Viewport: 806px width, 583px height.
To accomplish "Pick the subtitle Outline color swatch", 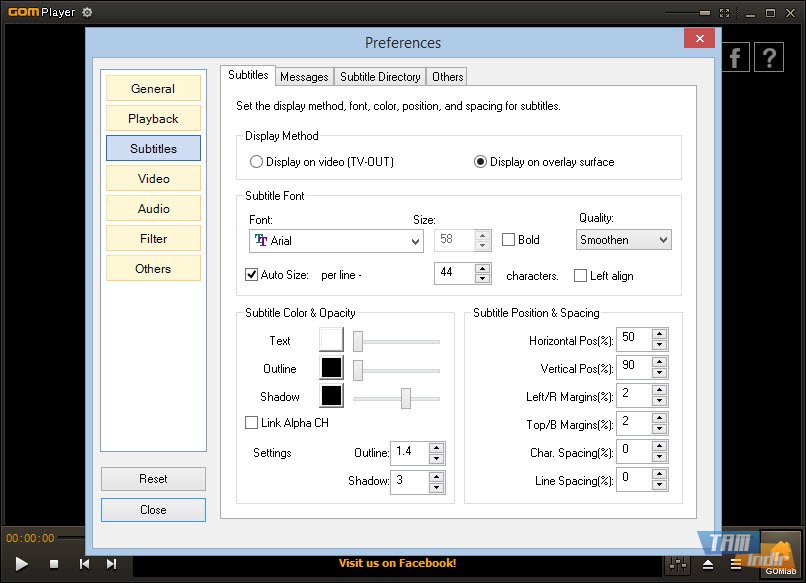I will click(x=331, y=368).
